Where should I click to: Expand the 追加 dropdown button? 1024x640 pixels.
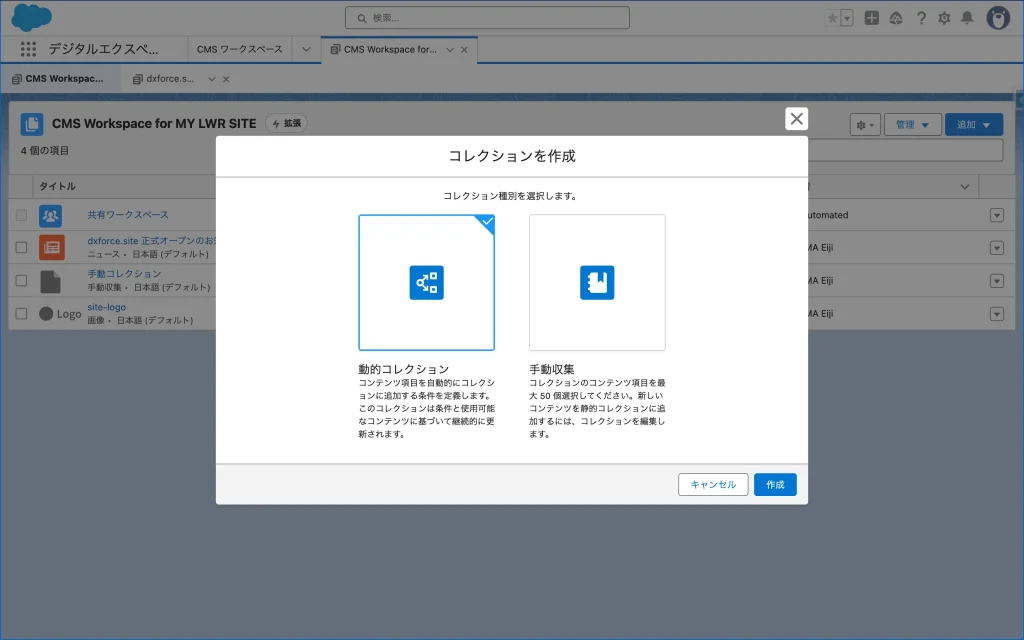pyautogui.click(x=973, y=125)
